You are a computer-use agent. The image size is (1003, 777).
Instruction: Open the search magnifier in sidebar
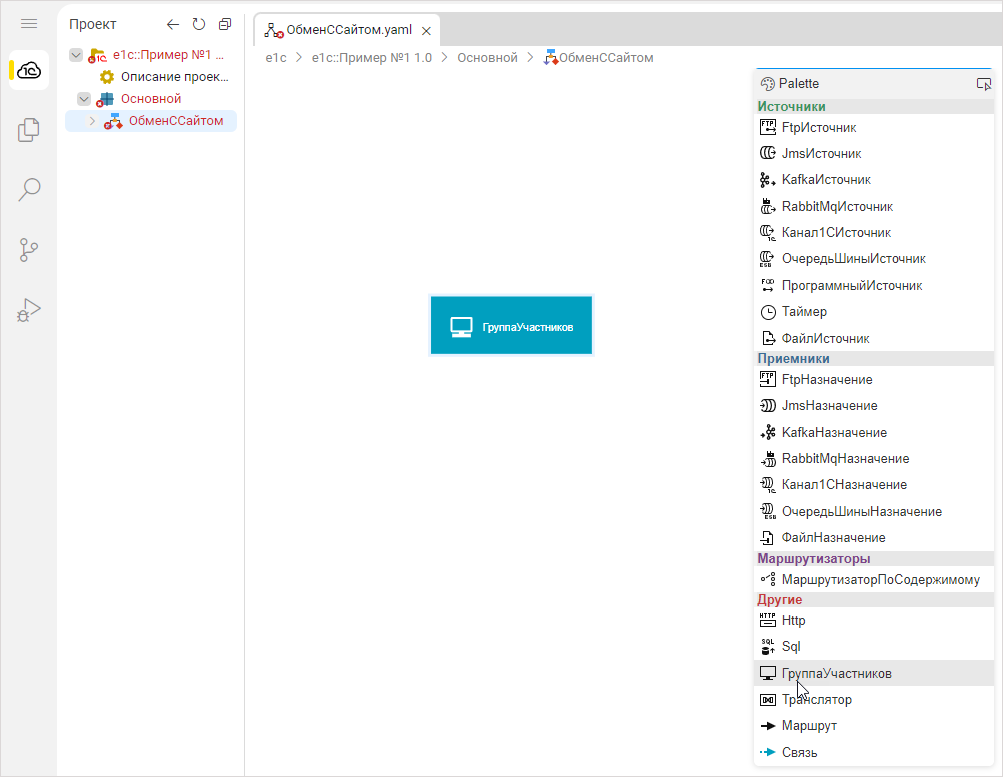coord(29,189)
